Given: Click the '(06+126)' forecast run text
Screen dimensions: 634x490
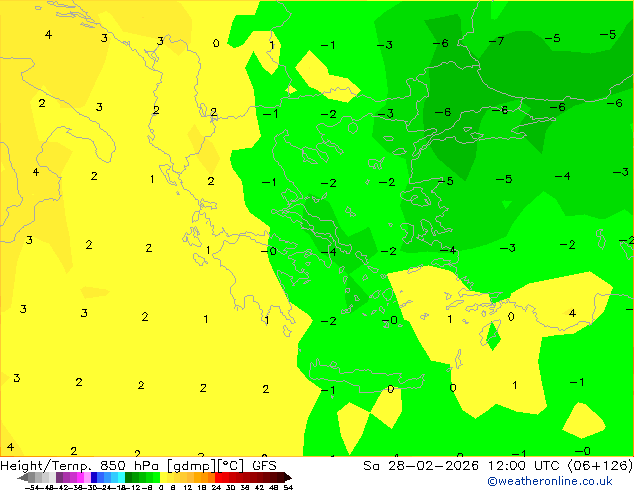Looking at the screenshot, I should pyautogui.click(x=600, y=465).
